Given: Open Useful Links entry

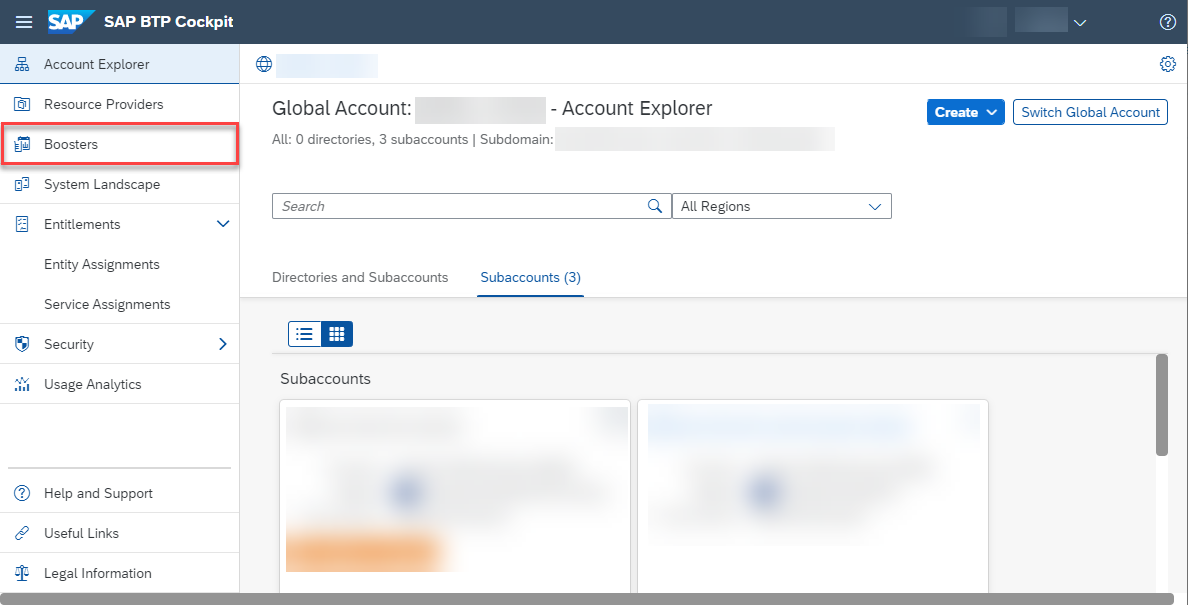Looking at the screenshot, I should click(x=120, y=533).
